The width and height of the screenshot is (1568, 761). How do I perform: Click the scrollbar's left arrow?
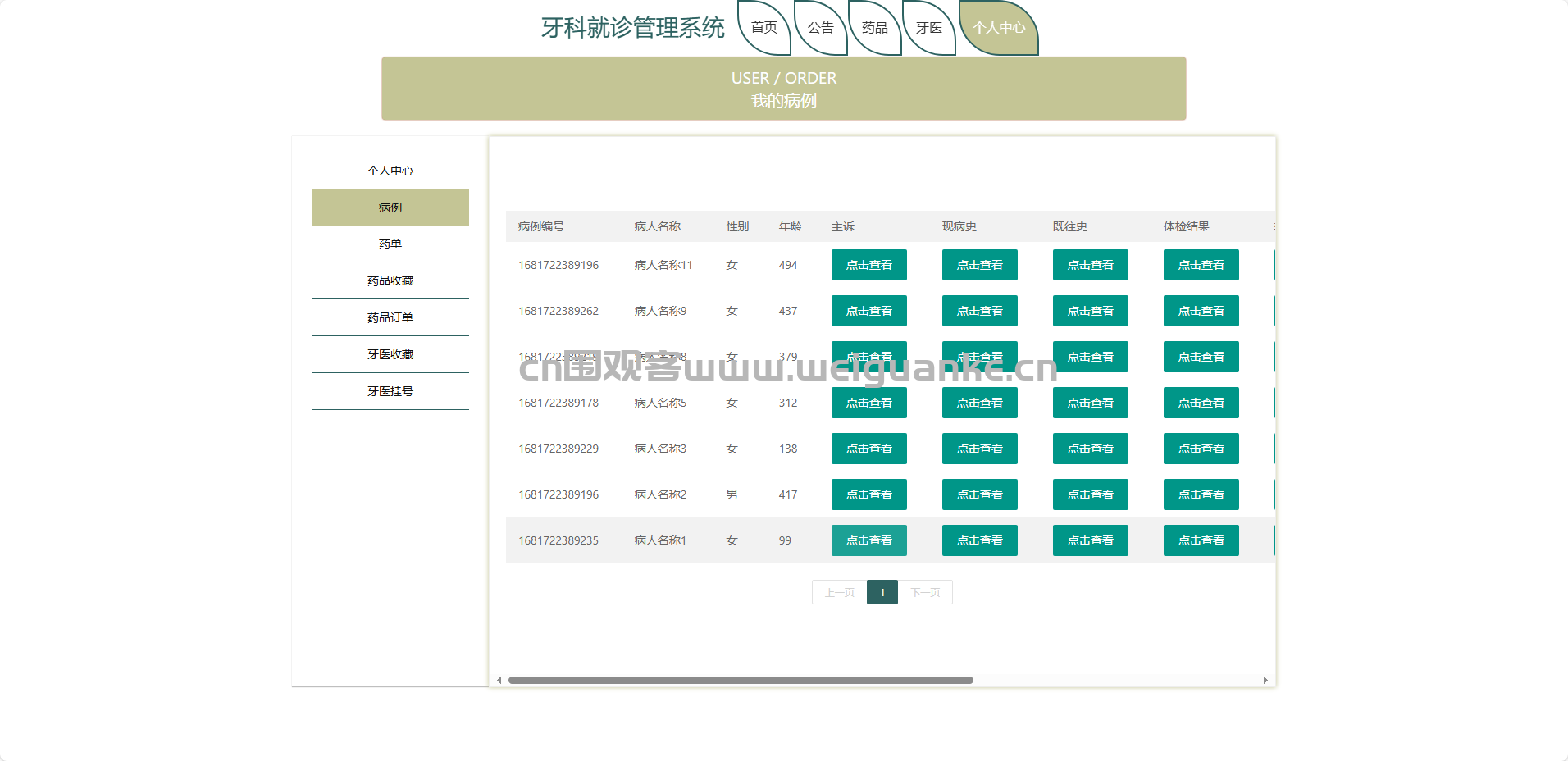499,680
